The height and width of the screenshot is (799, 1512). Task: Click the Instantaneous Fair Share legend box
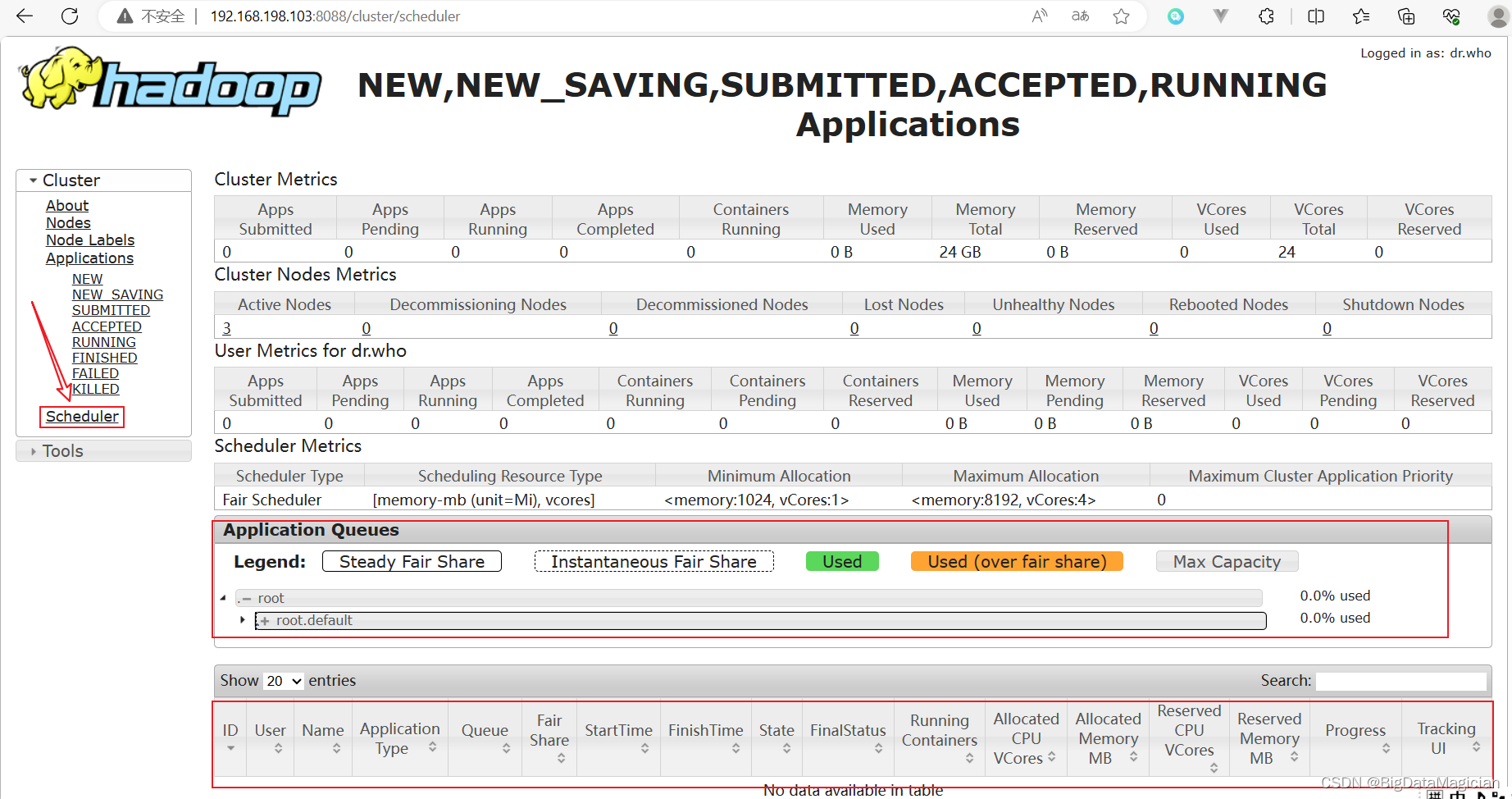654,561
